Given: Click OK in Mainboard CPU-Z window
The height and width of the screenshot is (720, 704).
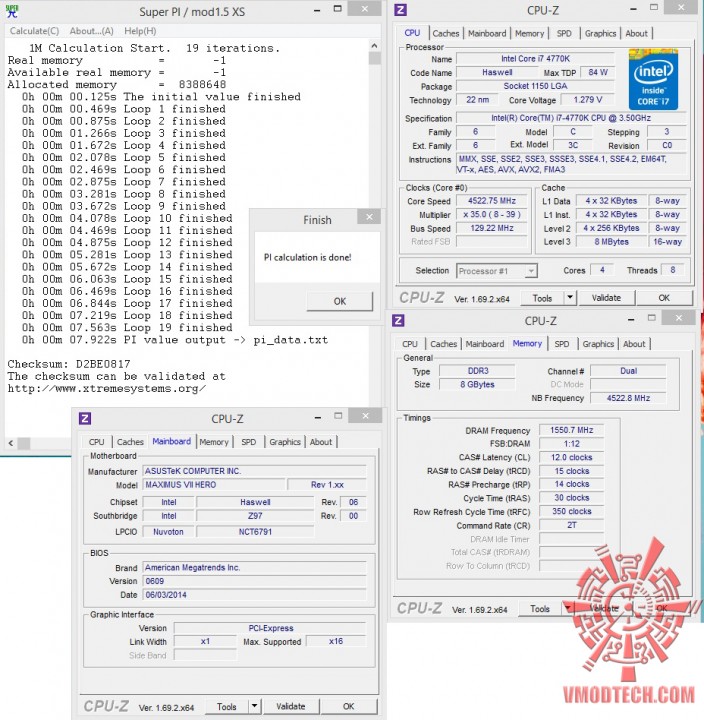Looking at the screenshot, I should [349, 706].
